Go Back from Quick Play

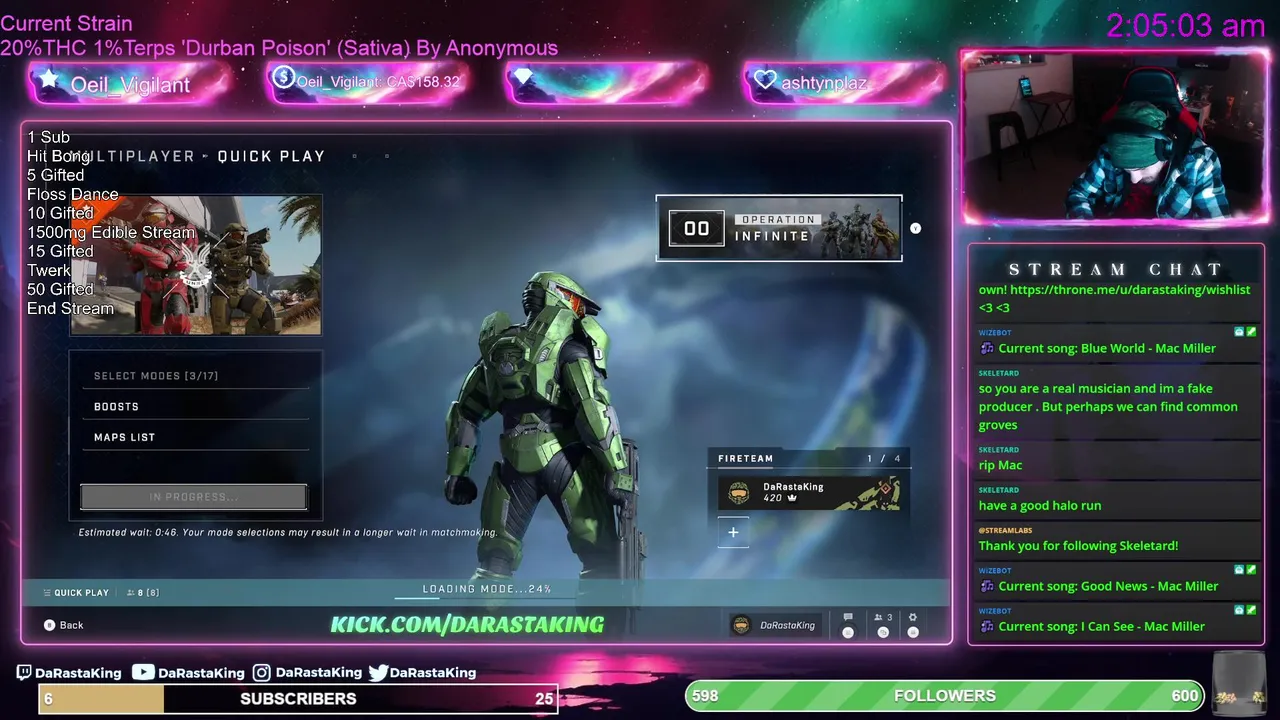(x=63, y=625)
